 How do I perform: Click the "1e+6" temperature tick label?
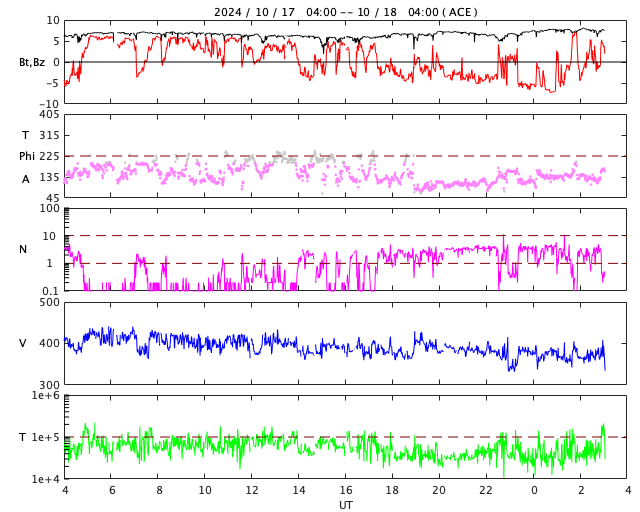tap(46, 395)
